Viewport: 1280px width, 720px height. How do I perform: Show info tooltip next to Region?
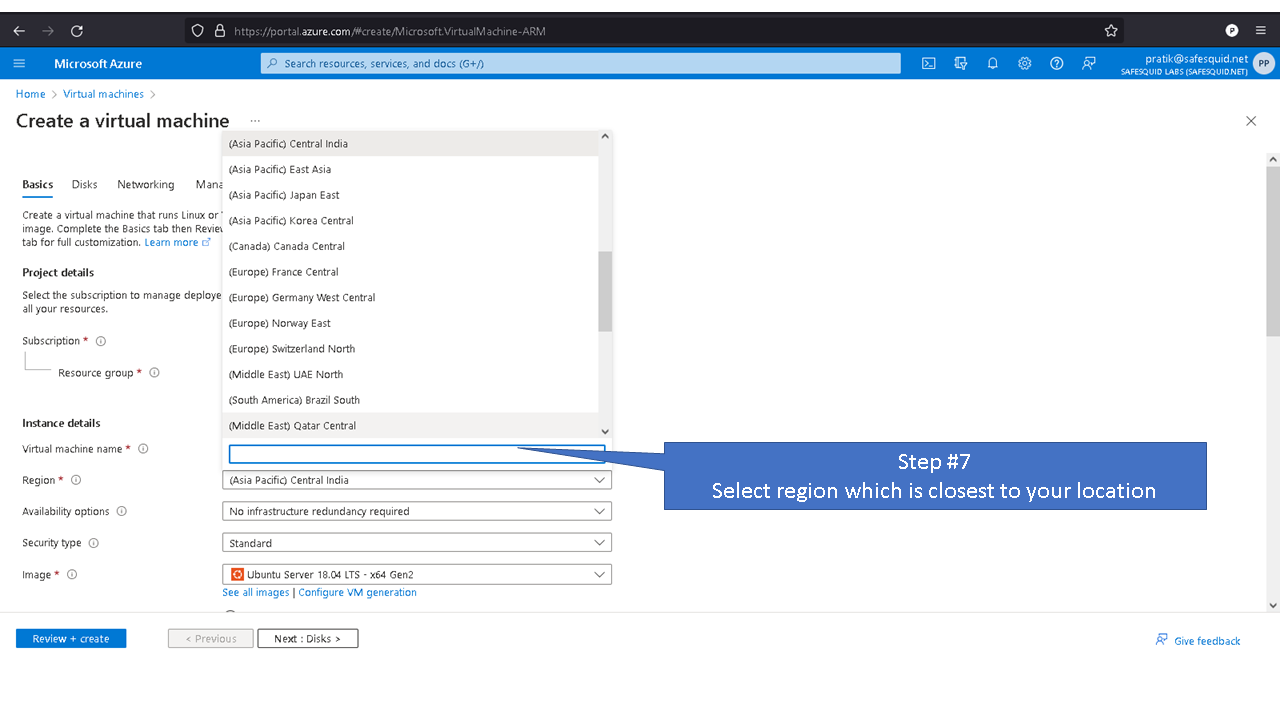(x=76, y=480)
